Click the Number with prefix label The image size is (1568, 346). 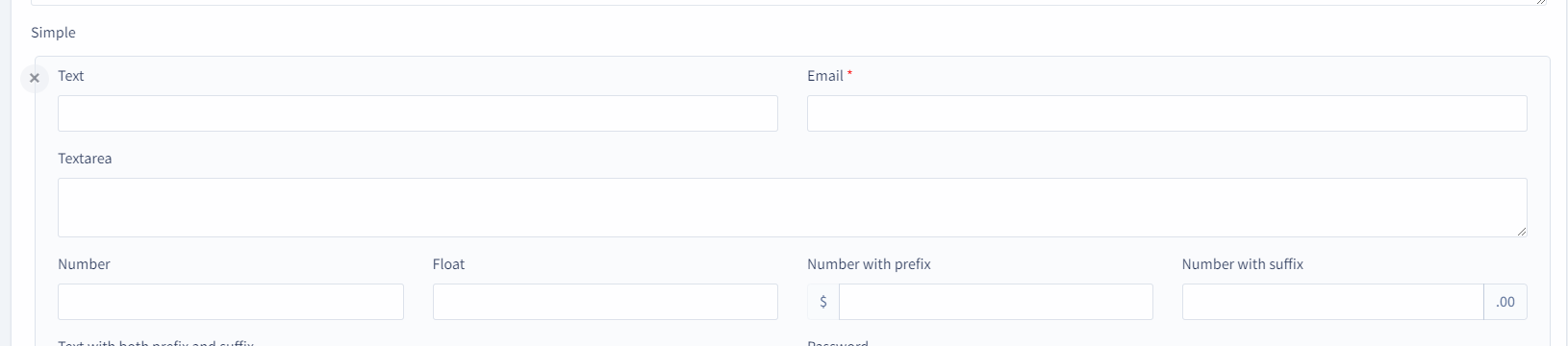(869, 264)
